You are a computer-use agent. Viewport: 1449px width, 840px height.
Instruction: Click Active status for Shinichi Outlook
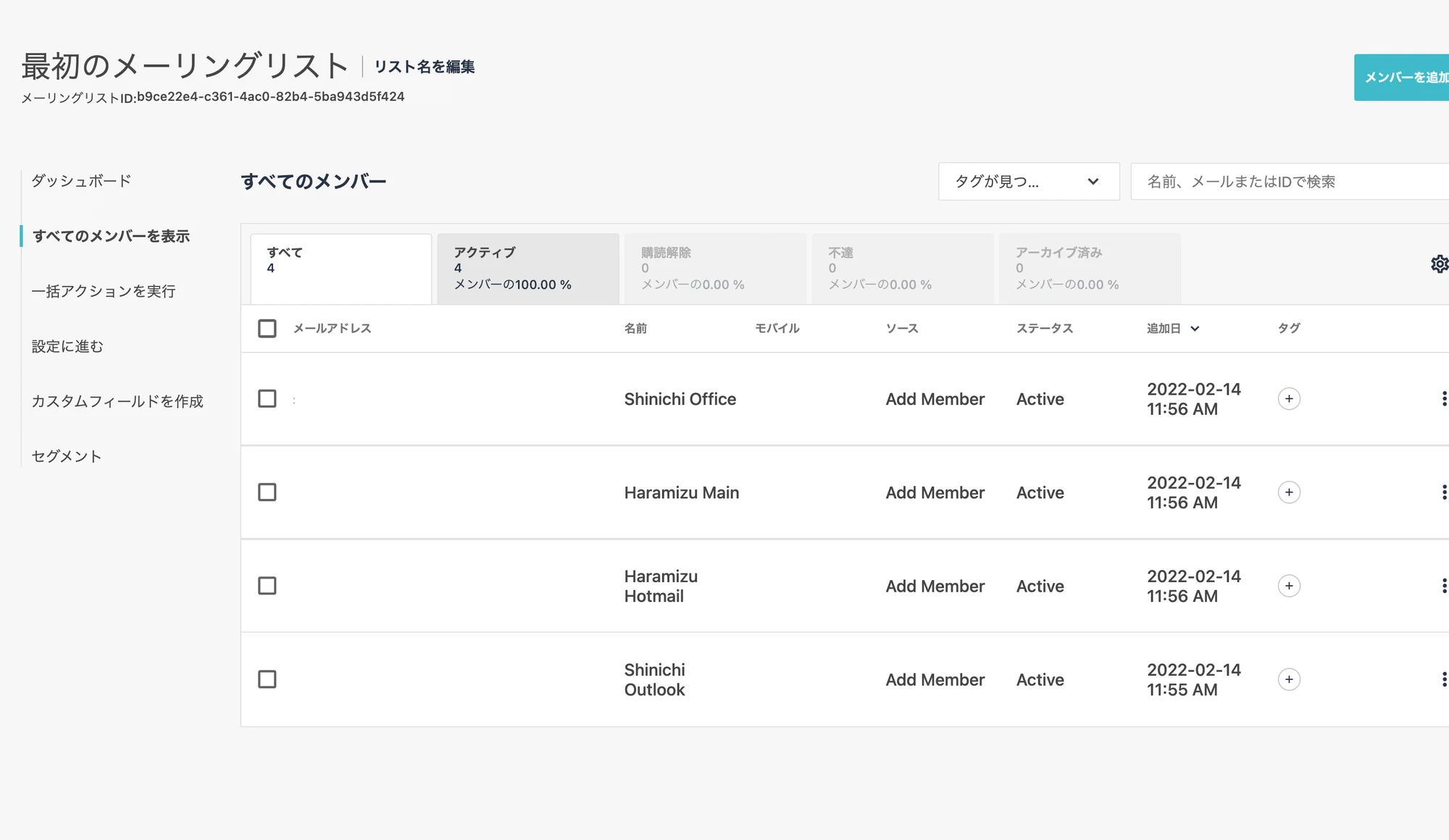click(x=1040, y=679)
